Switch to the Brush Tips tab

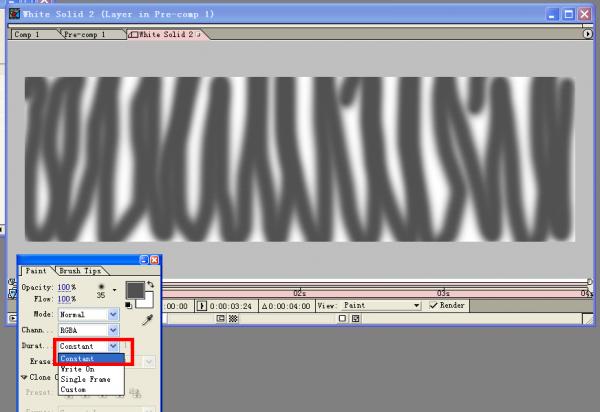click(80, 271)
